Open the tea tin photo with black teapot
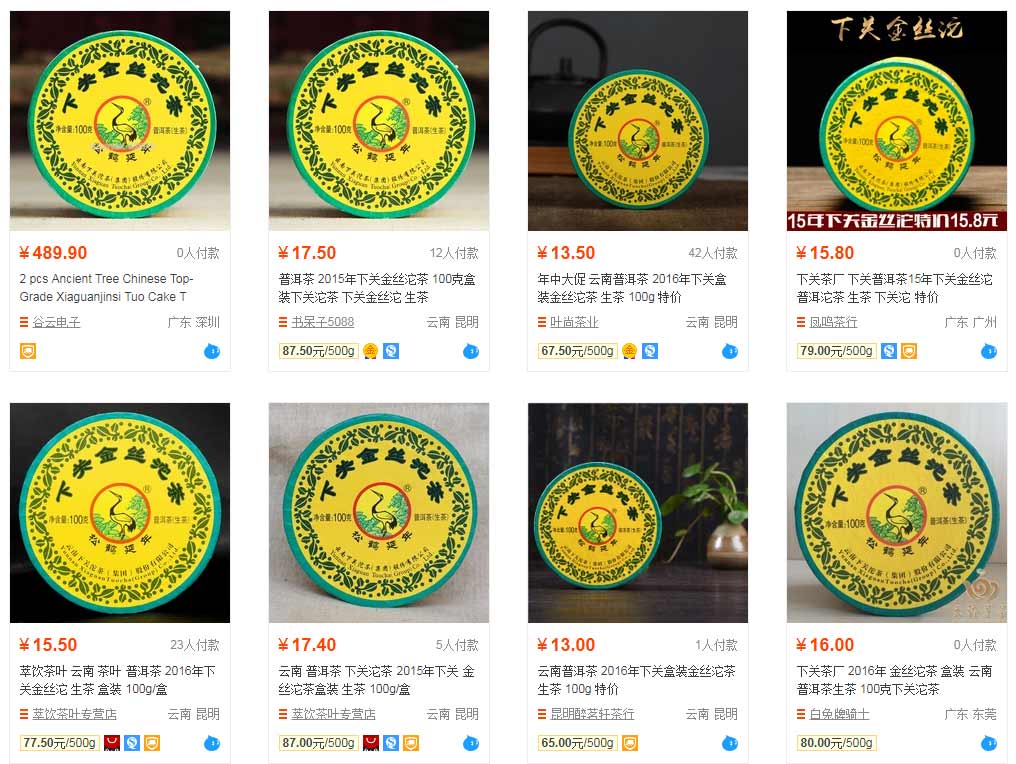Screen dimensions: 1016x764 (x=638, y=121)
